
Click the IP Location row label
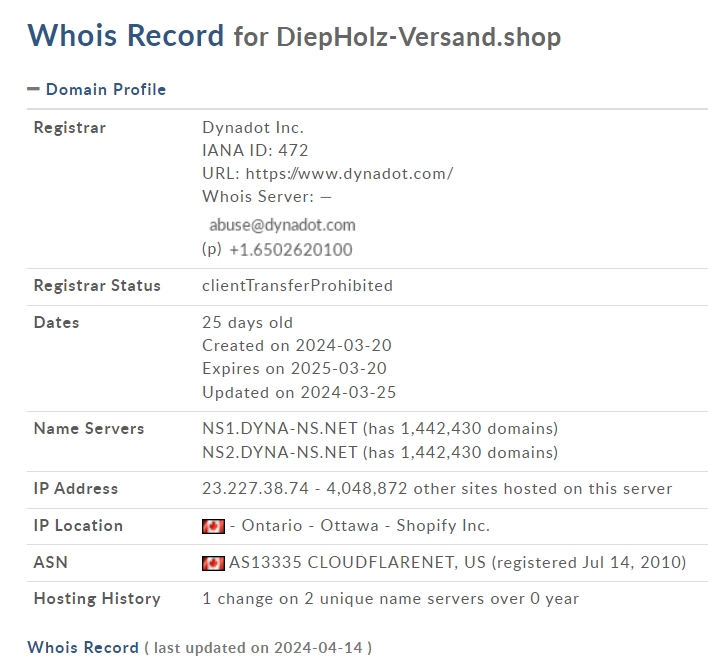click(78, 526)
